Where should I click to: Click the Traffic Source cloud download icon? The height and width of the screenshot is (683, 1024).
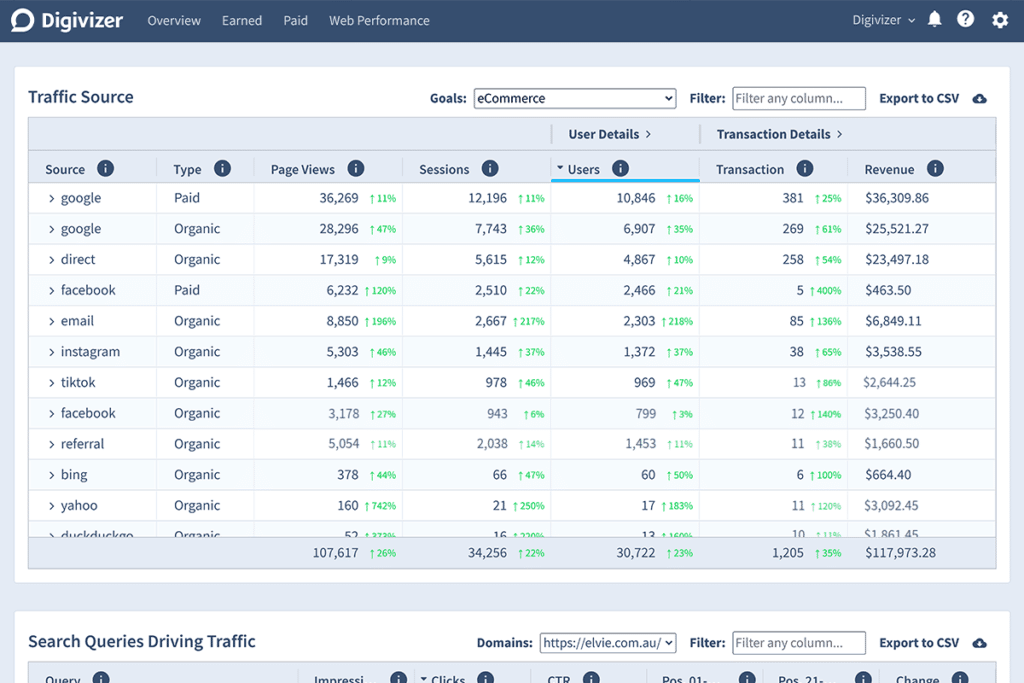[980, 98]
